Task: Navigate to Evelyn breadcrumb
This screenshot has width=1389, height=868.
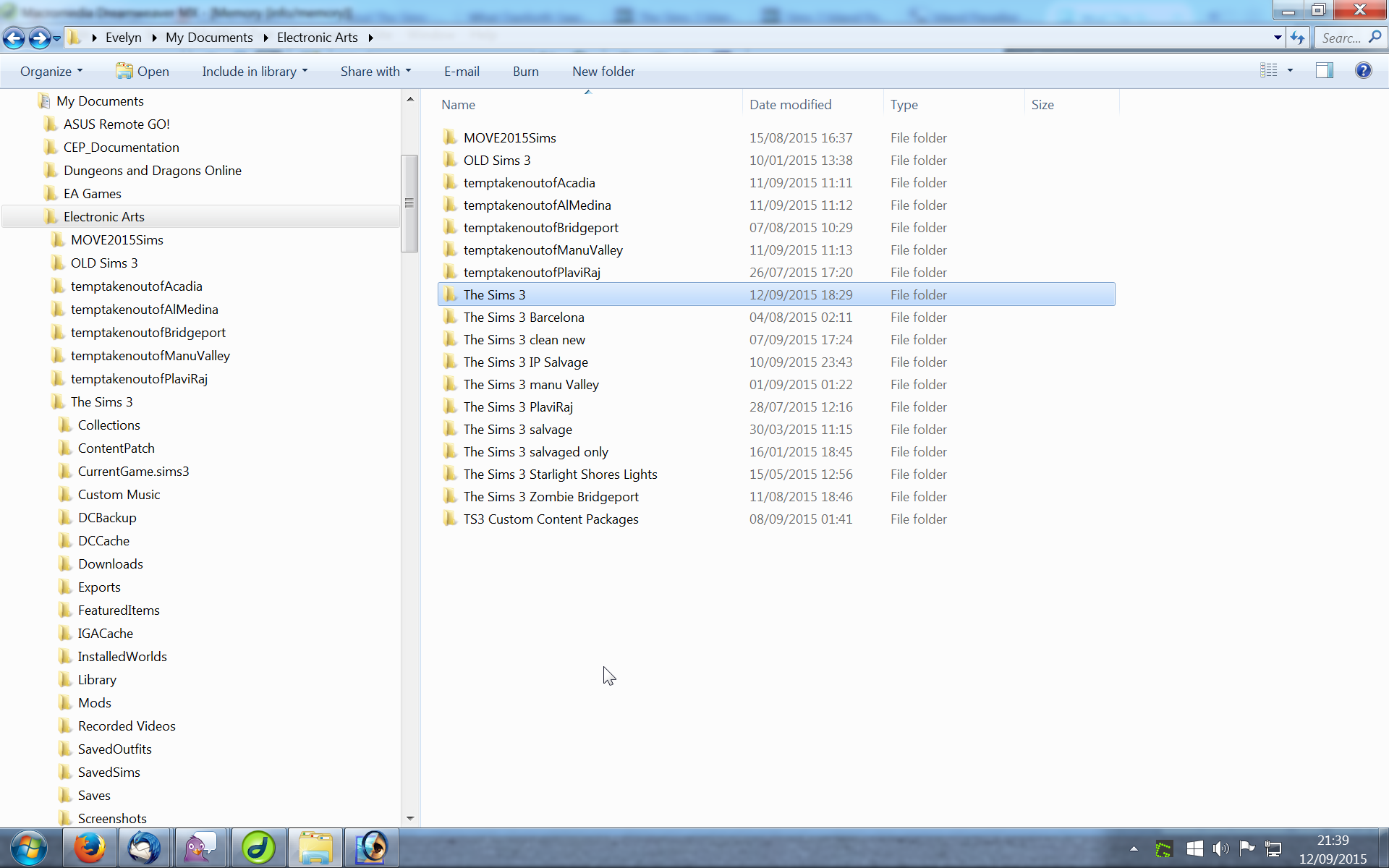Action: click(123, 38)
